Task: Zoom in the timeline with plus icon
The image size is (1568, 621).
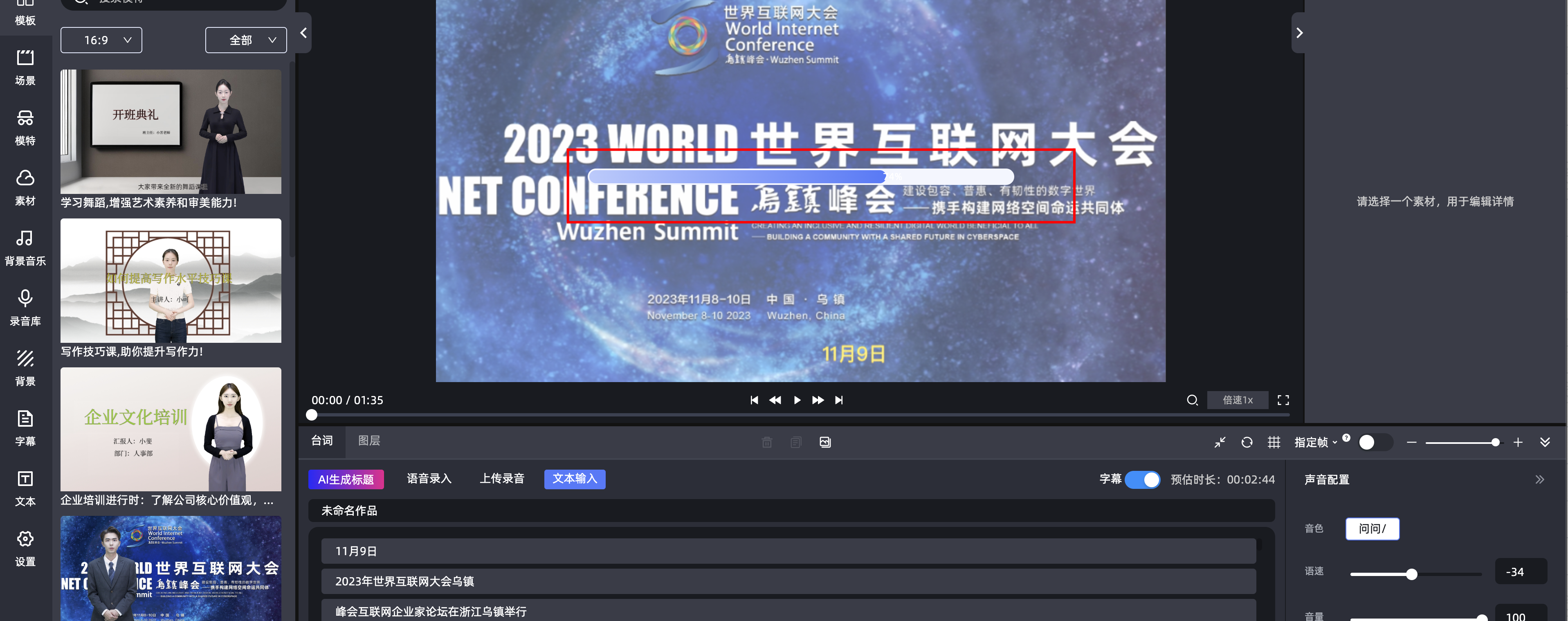Action: (1518, 443)
